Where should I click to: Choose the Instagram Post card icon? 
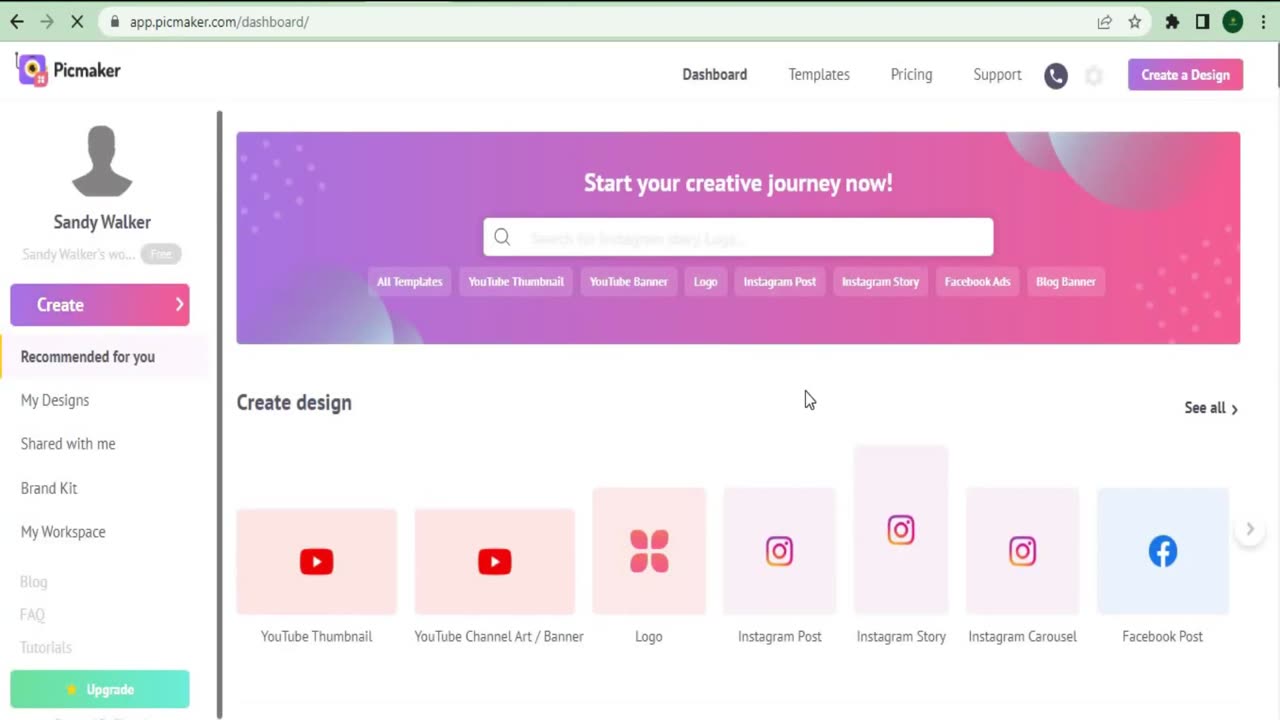[779, 551]
